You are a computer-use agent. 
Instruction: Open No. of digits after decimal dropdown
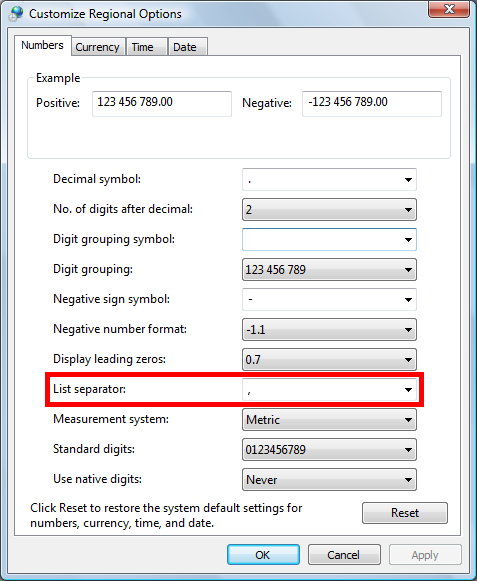point(329,210)
